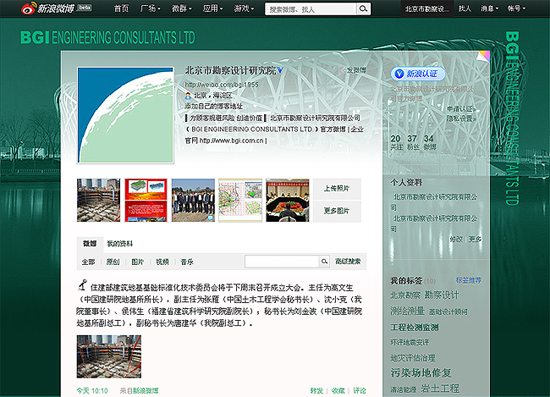550x397 pixels.
Task: Open the map chart photo thumbnail
Action: pos(240,200)
